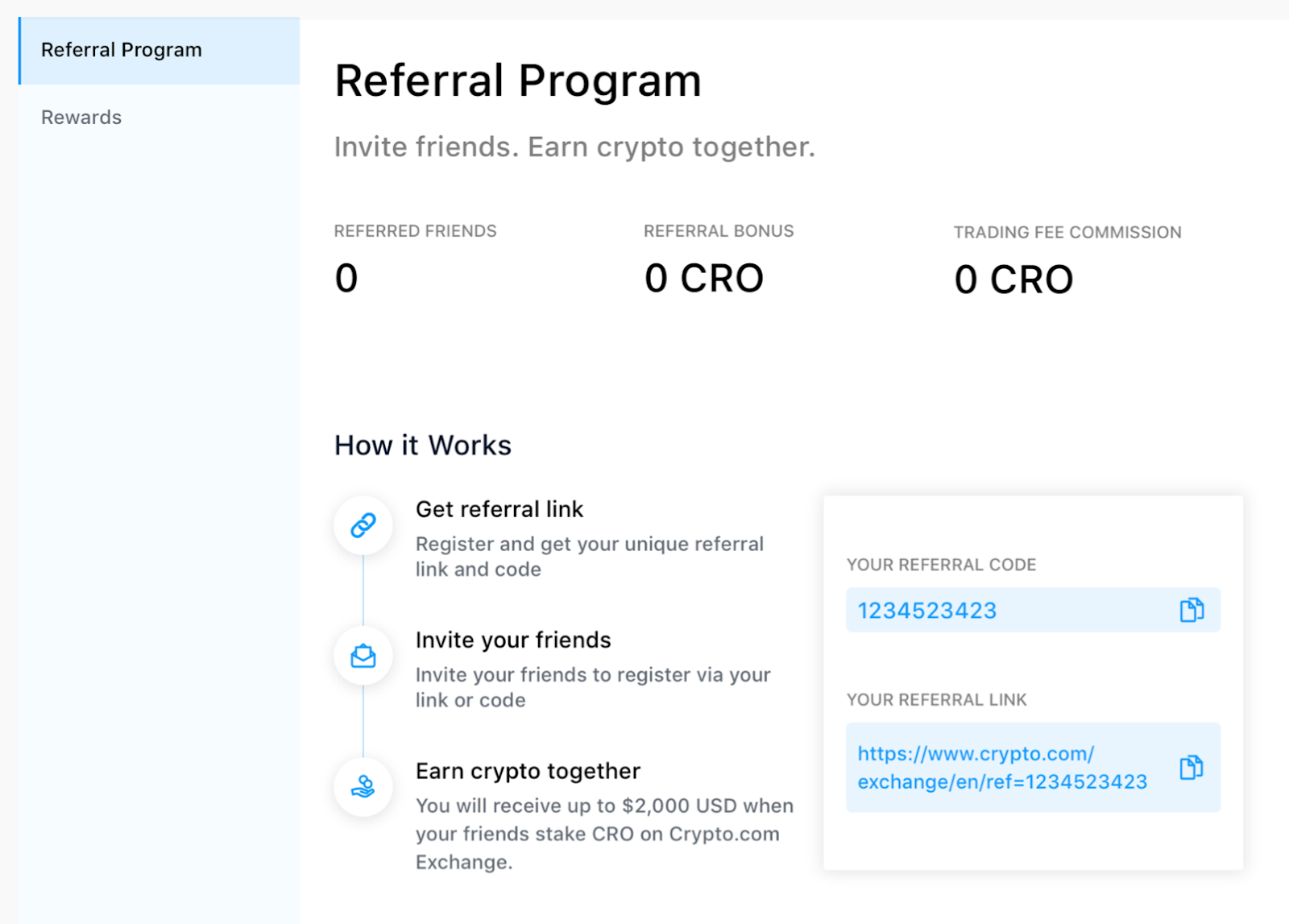The image size is (1289, 924).
Task: Open the crypto.com referral link URL
Action: pyautogui.click(x=1002, y=768)
